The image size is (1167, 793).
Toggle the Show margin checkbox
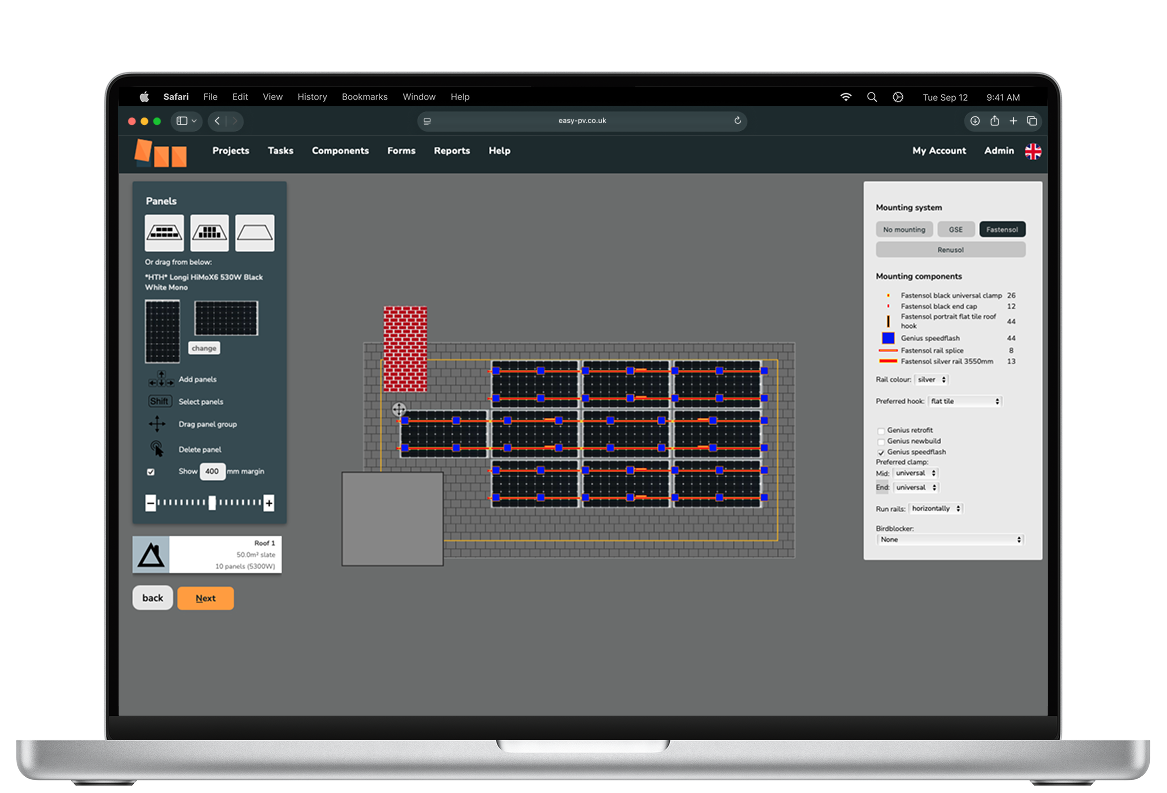click(151, 471)
